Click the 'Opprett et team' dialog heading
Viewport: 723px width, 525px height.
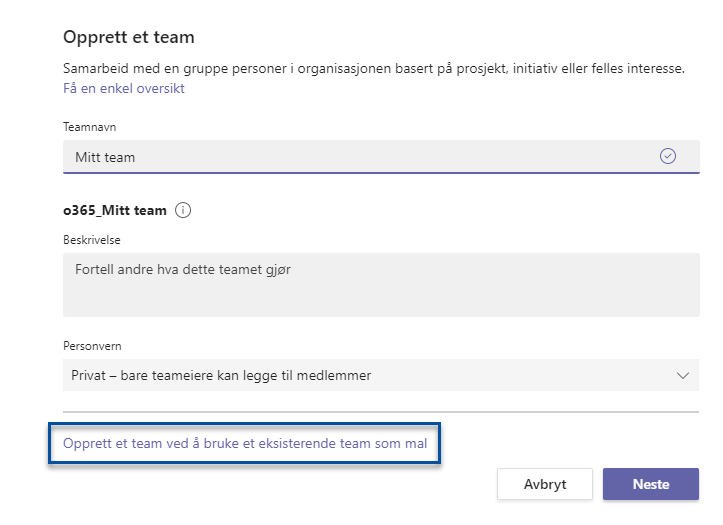point(129,37)
